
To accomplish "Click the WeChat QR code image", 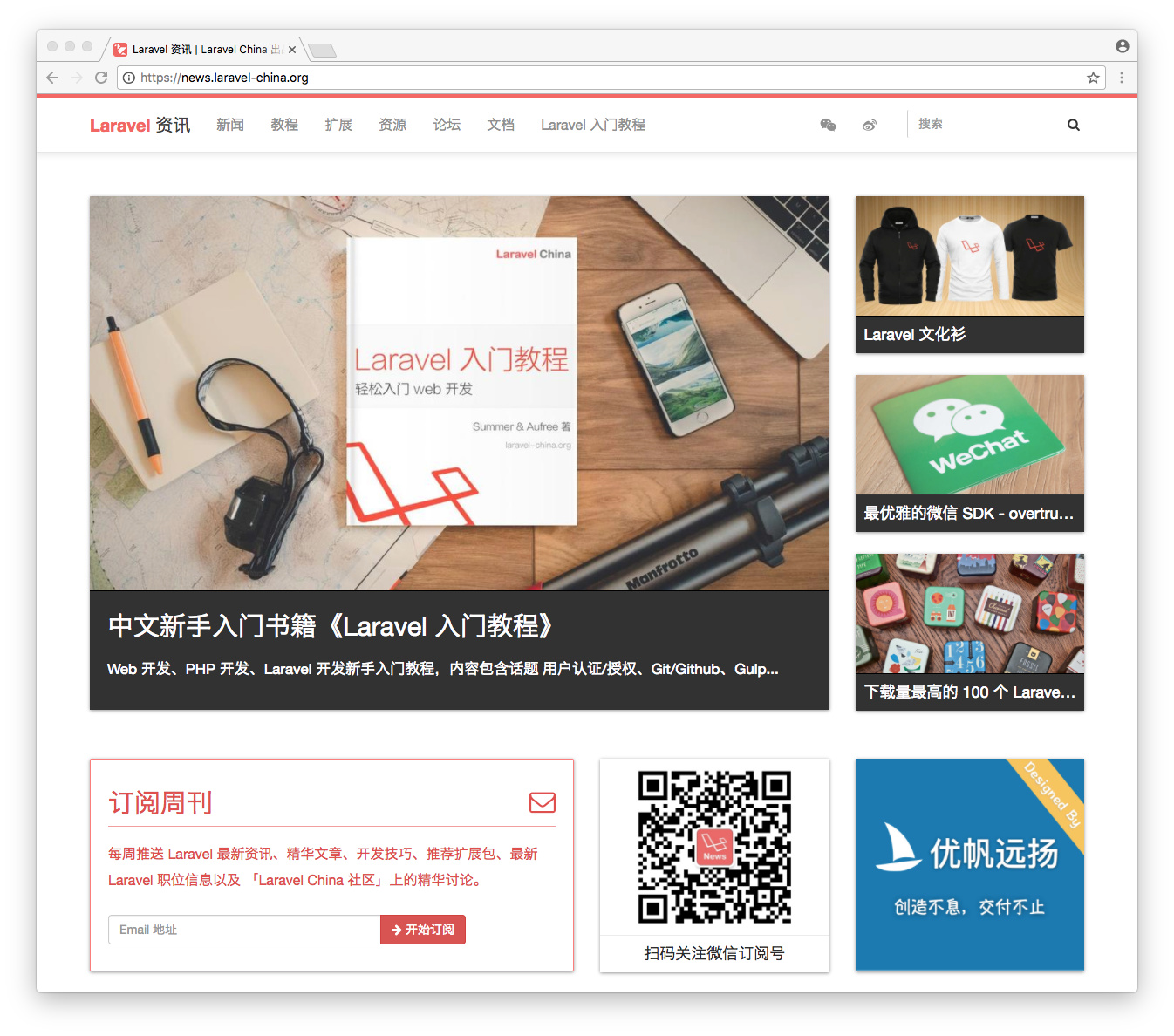I will 714,847.
